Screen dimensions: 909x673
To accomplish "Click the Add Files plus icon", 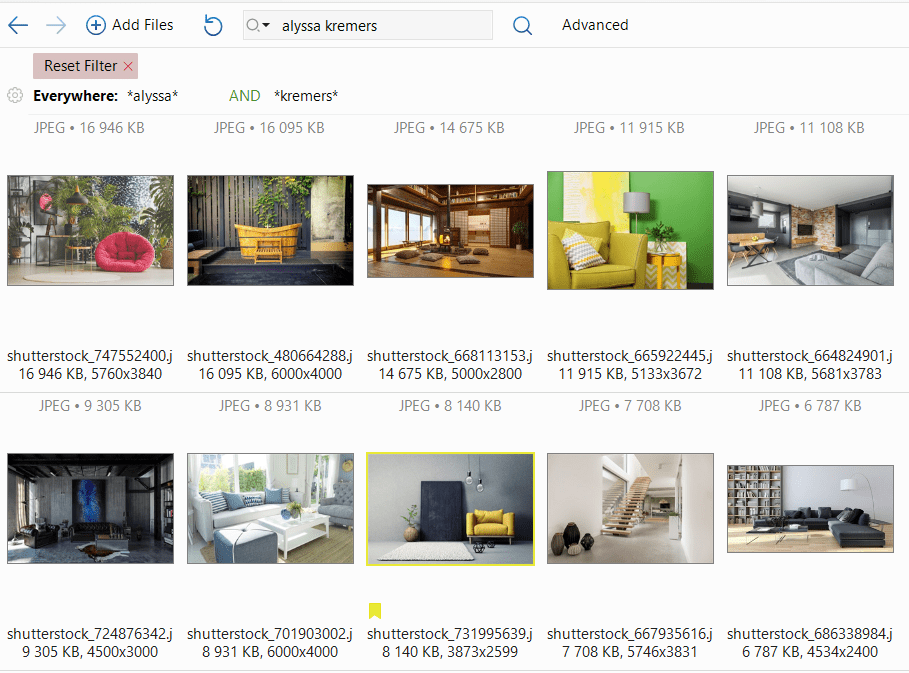I will (95, 26).
